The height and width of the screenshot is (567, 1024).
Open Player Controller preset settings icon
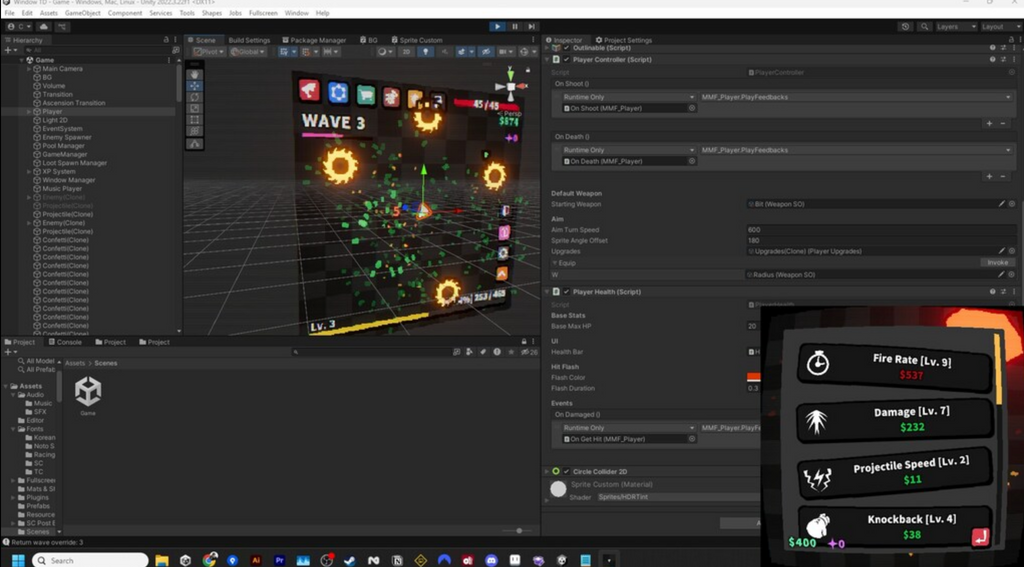click(1003, 59)
